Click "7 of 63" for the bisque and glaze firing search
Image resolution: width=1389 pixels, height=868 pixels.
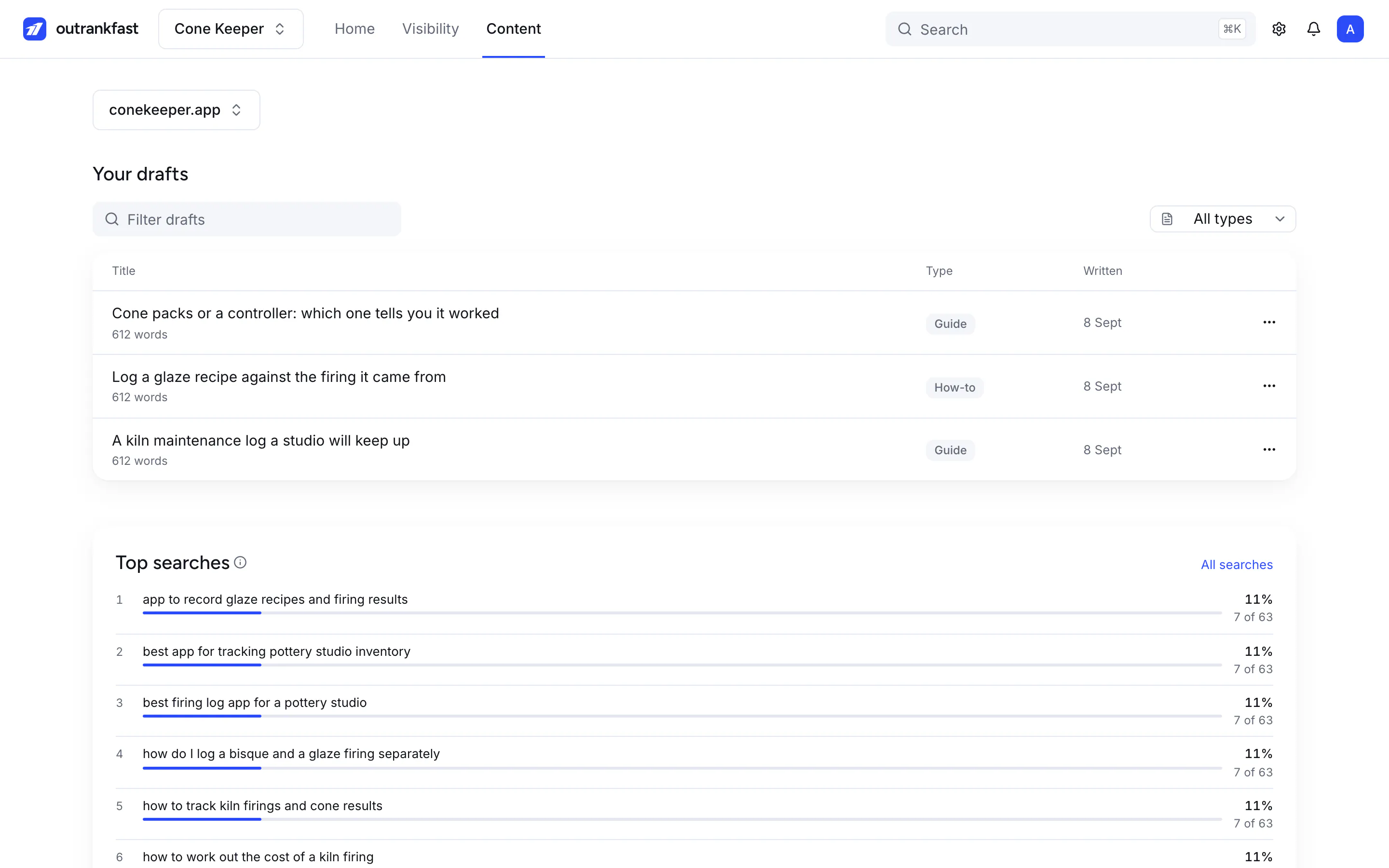point(1253,773)
